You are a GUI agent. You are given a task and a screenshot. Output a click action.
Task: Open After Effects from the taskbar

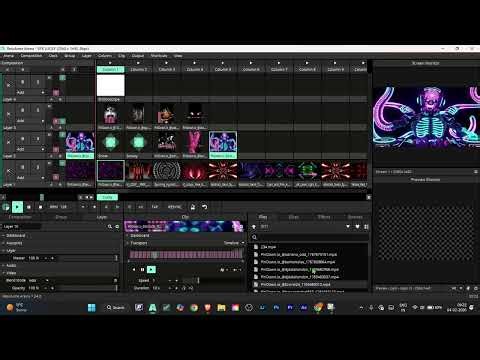click(304, 307)
